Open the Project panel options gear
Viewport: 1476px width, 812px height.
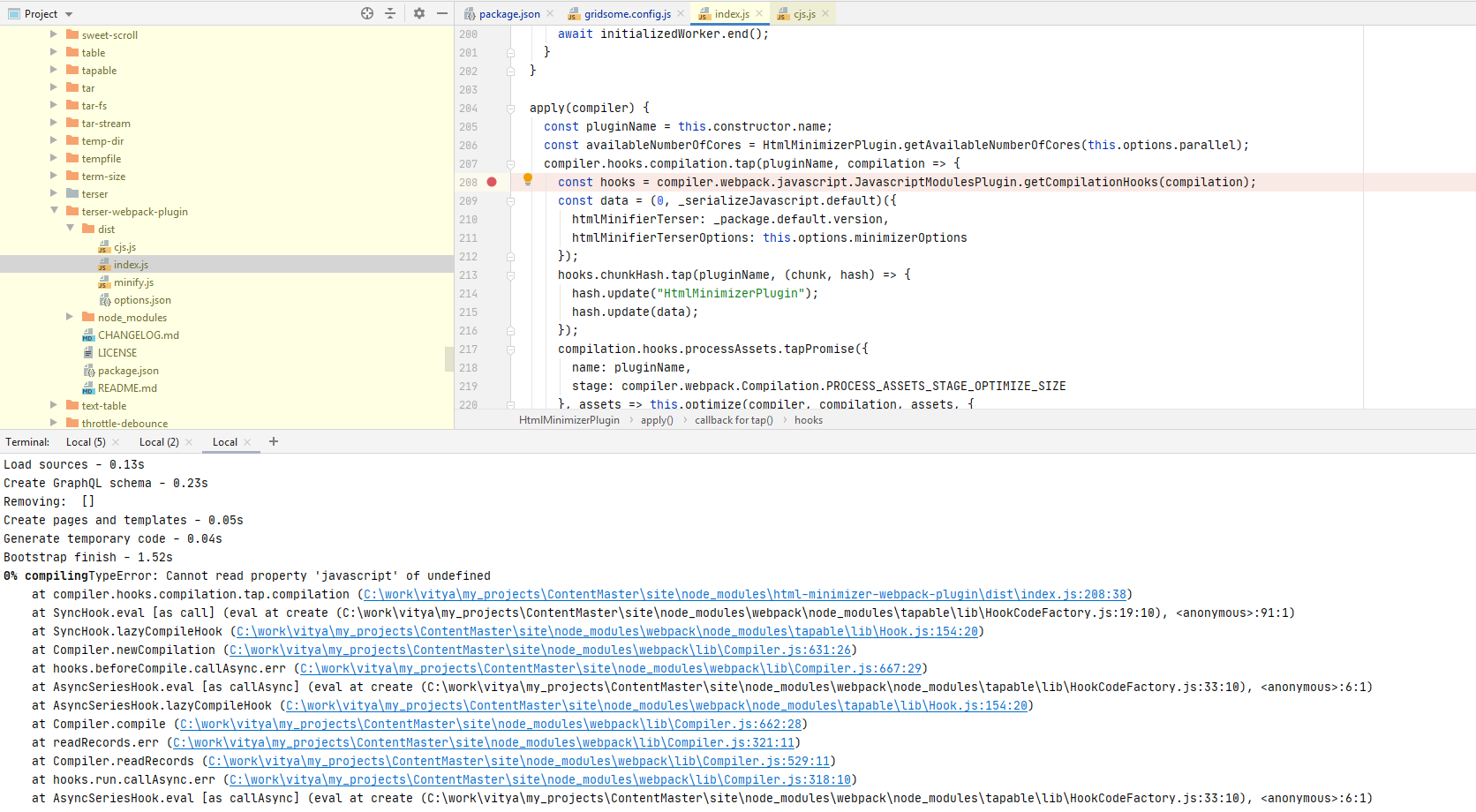[418, 13]
